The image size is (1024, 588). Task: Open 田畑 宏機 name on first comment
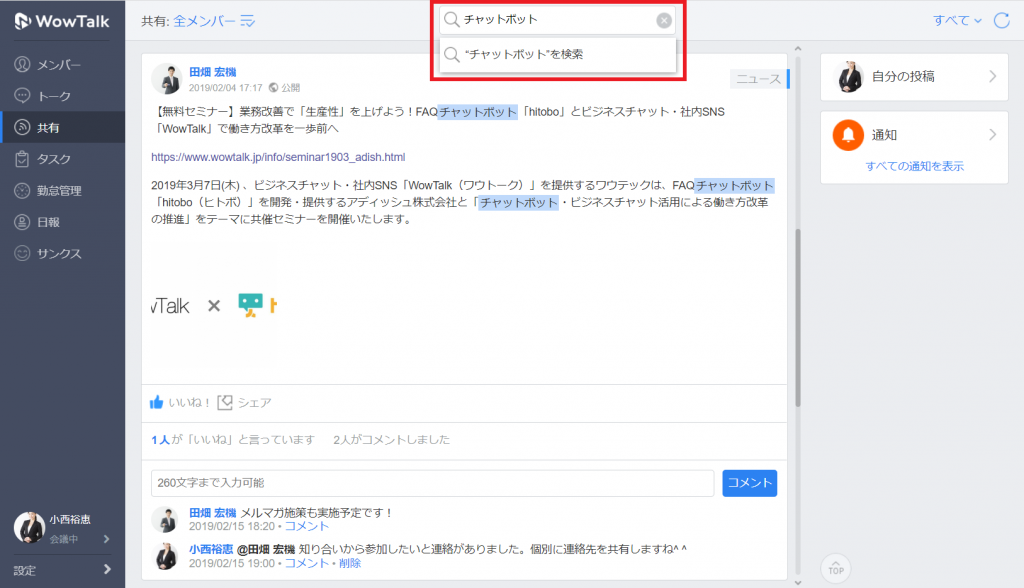212,513
